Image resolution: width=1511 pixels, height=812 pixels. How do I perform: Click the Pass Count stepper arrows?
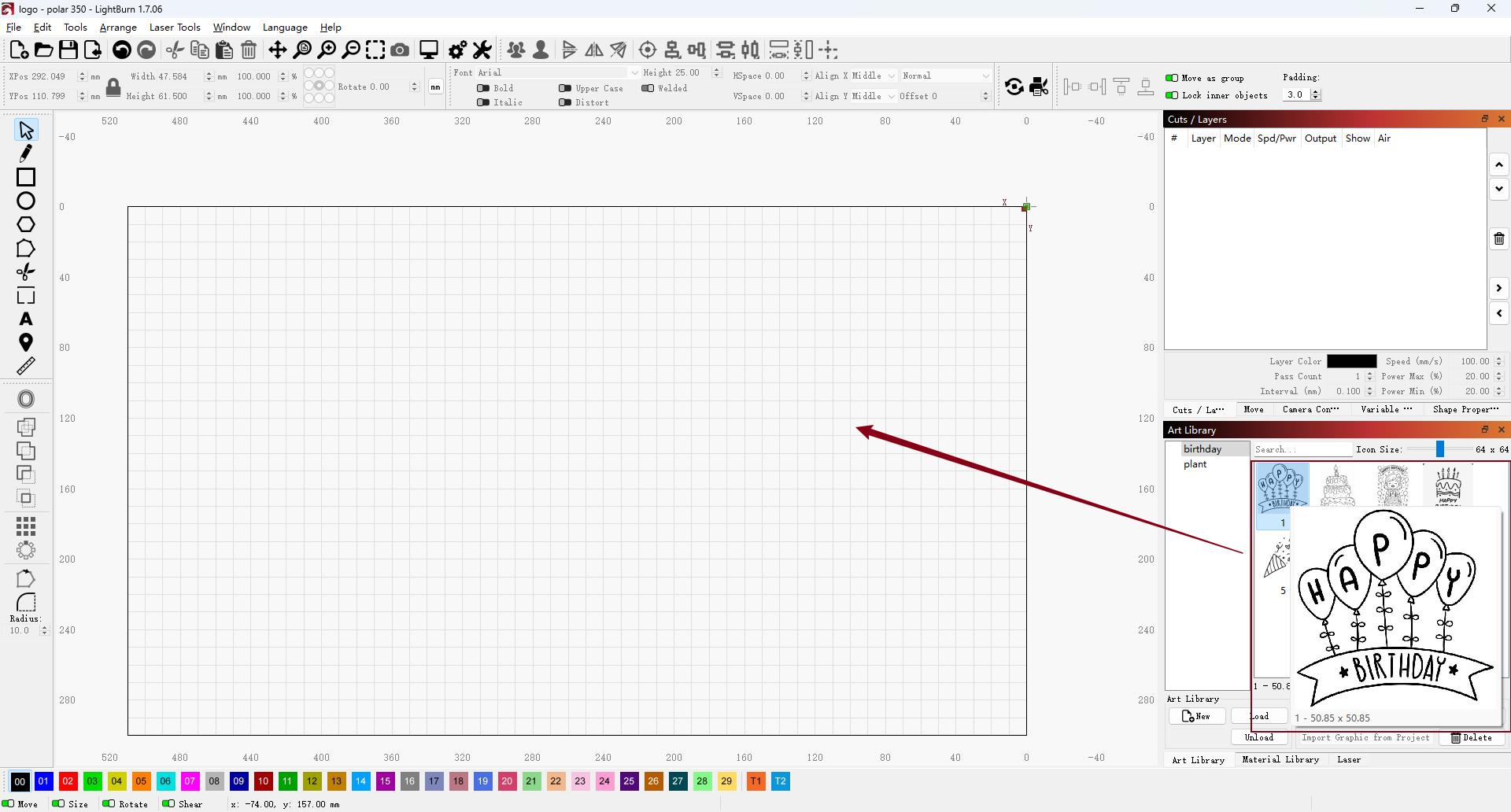point(1369,376)
